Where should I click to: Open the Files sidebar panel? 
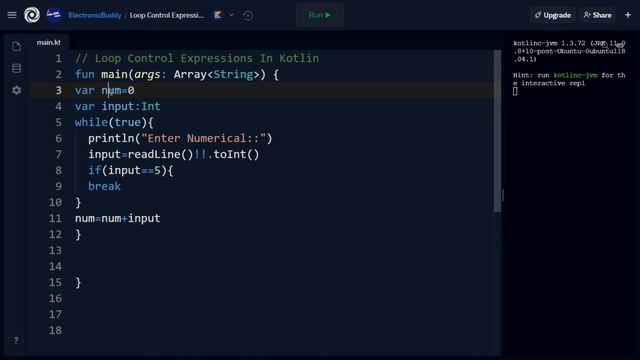coord(16,46)
